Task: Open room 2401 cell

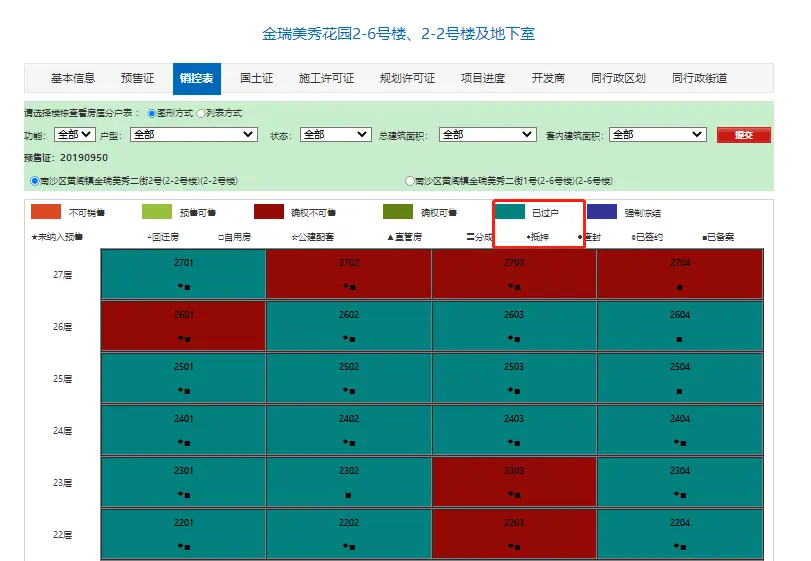Action: coord(183,430)
